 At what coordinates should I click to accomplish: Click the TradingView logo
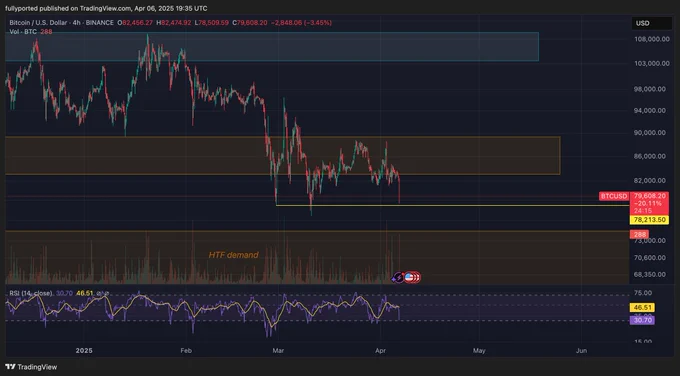coord(31,367)
